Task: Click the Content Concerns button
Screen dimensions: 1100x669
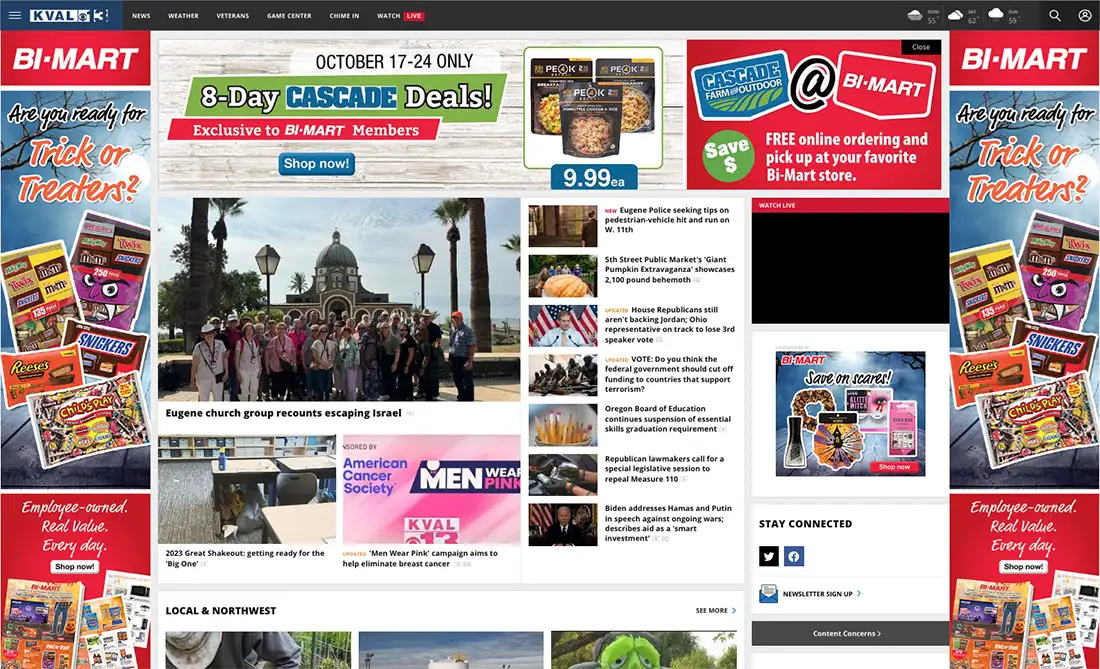Action: pos(850,633)
